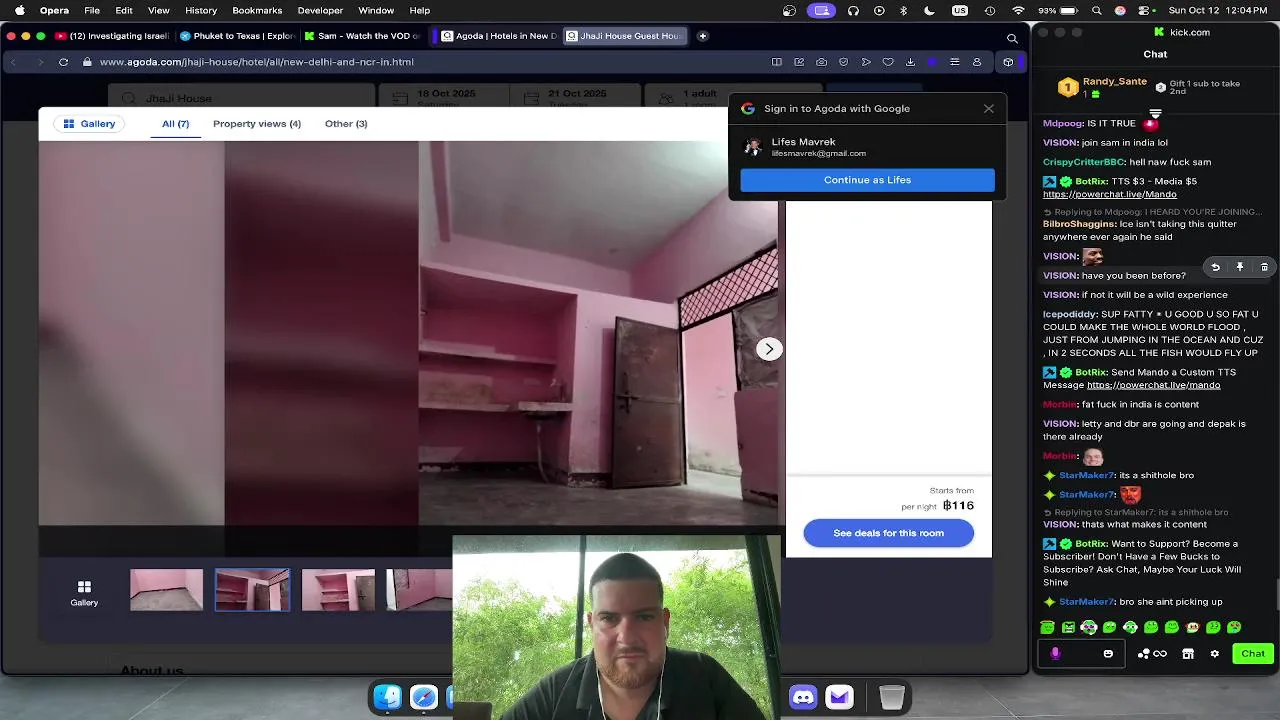Go back in Opera browser

pos(13,62)
